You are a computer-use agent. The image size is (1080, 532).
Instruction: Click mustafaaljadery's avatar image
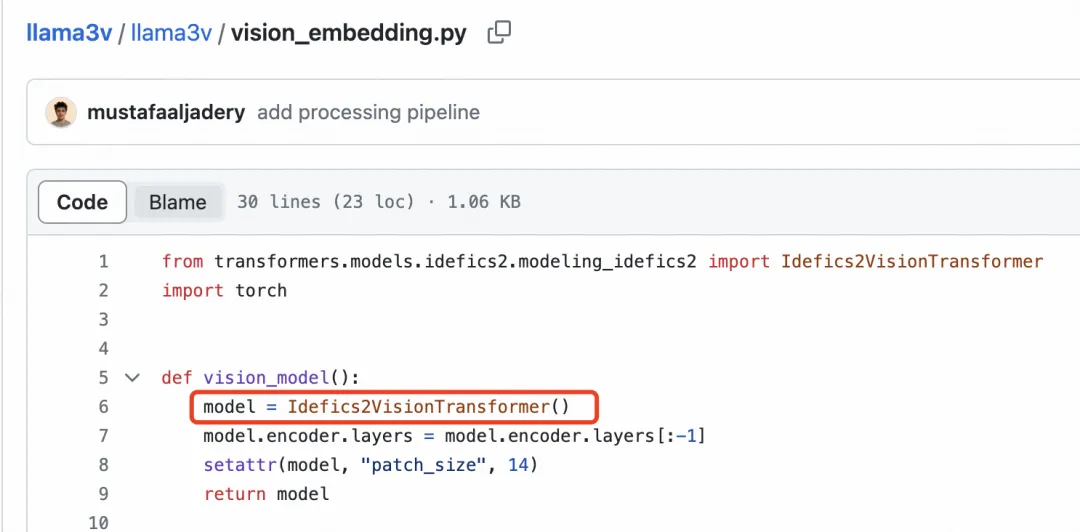(x=61, y=112)
